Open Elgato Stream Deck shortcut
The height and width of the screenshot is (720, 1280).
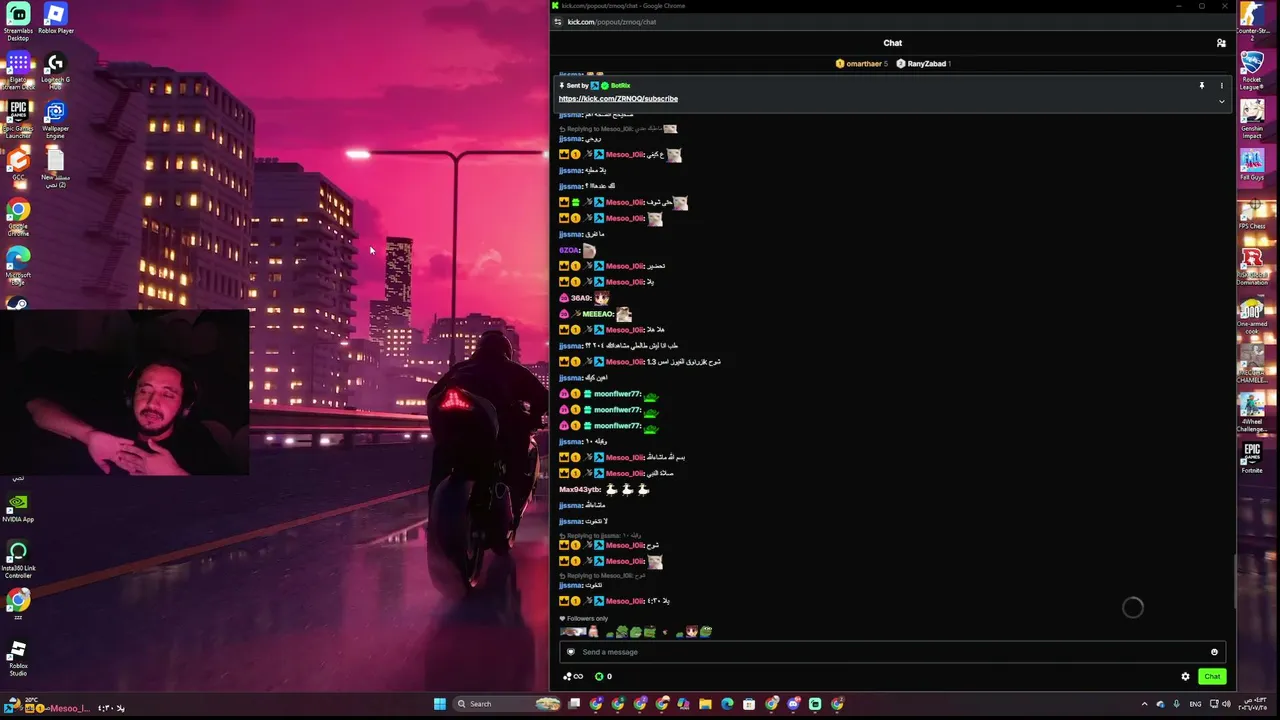pos(18,70)
